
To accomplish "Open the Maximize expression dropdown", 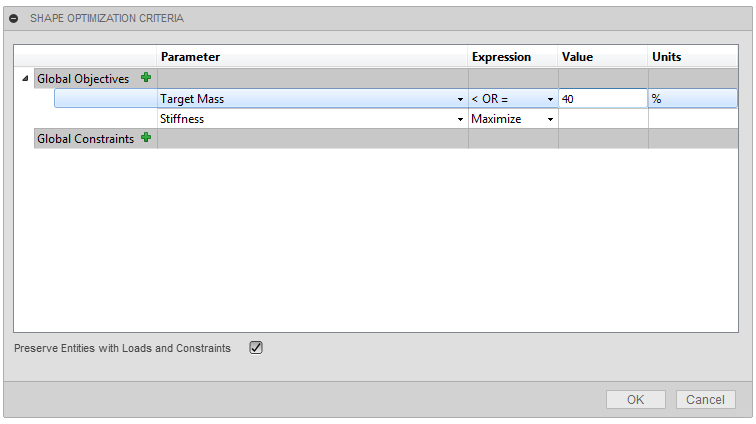I will (x=550, y=120).
